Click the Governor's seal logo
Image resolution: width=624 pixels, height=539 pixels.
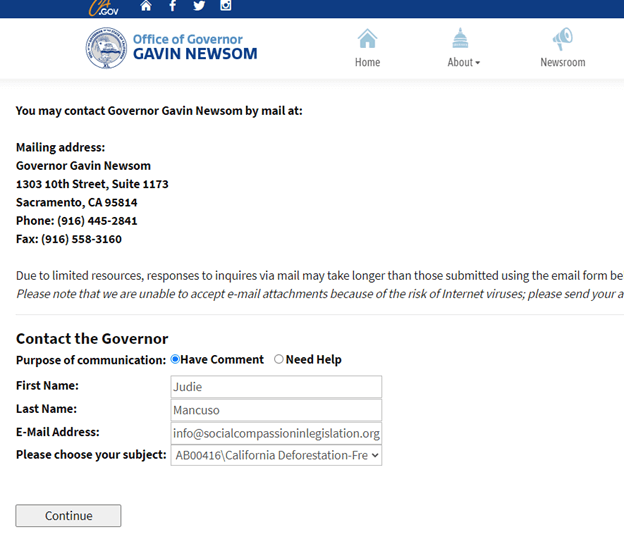106,48
